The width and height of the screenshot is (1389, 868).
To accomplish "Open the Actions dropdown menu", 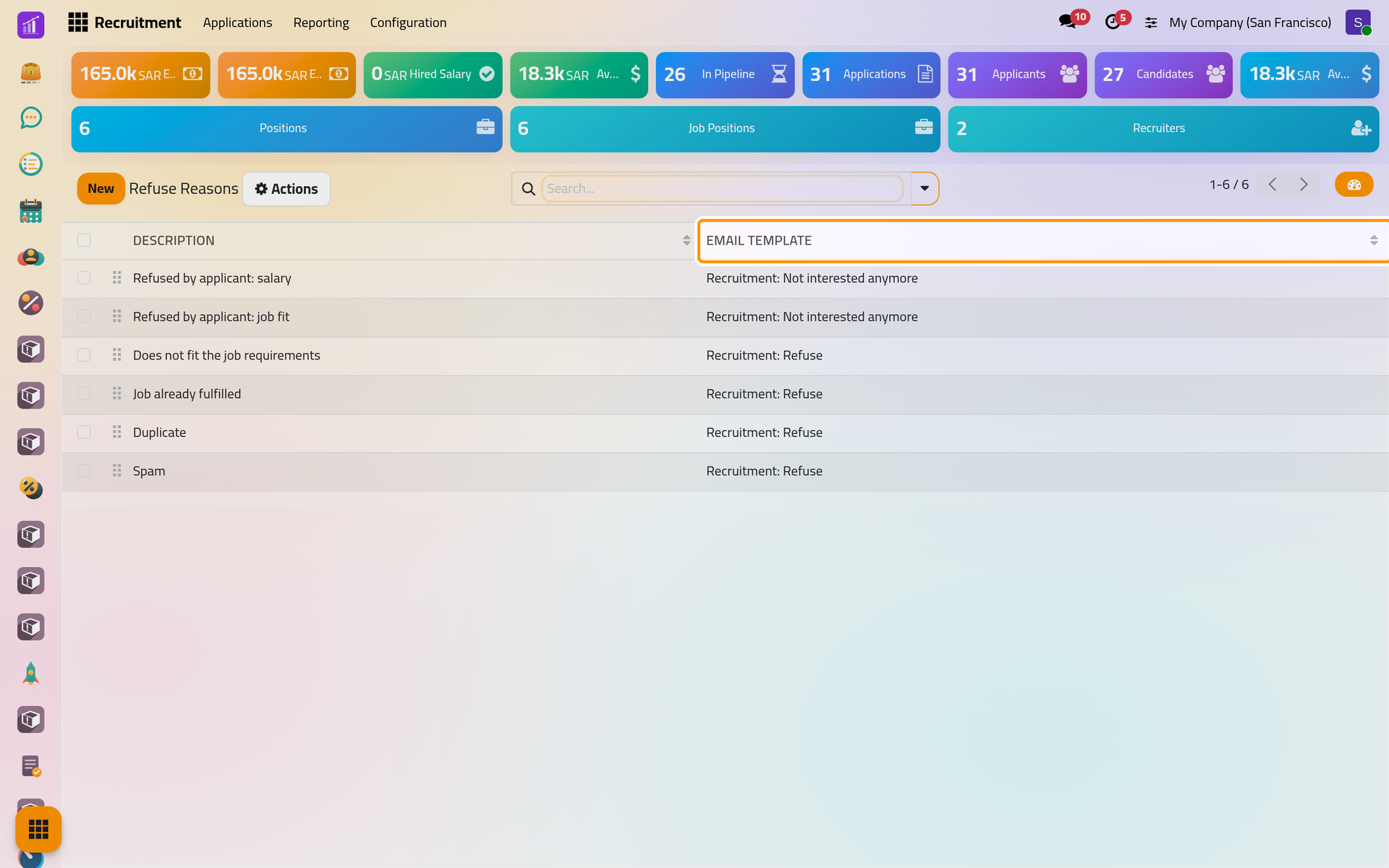I will click(x=286, y=189).
